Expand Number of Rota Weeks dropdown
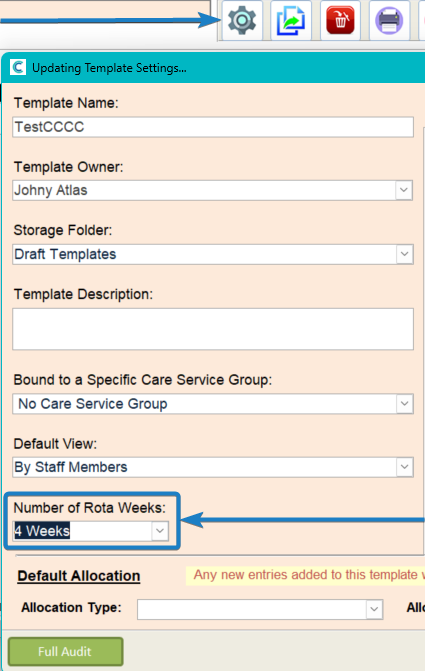425x671 pixels. [x=160, y=531]
